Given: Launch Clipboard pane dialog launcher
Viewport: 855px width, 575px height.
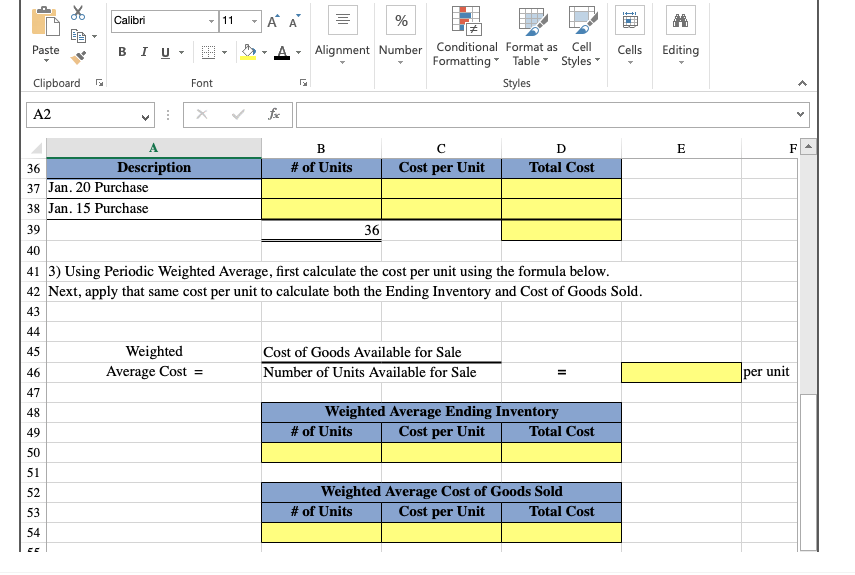Looking at the screenshot, I should pos(99,83).
